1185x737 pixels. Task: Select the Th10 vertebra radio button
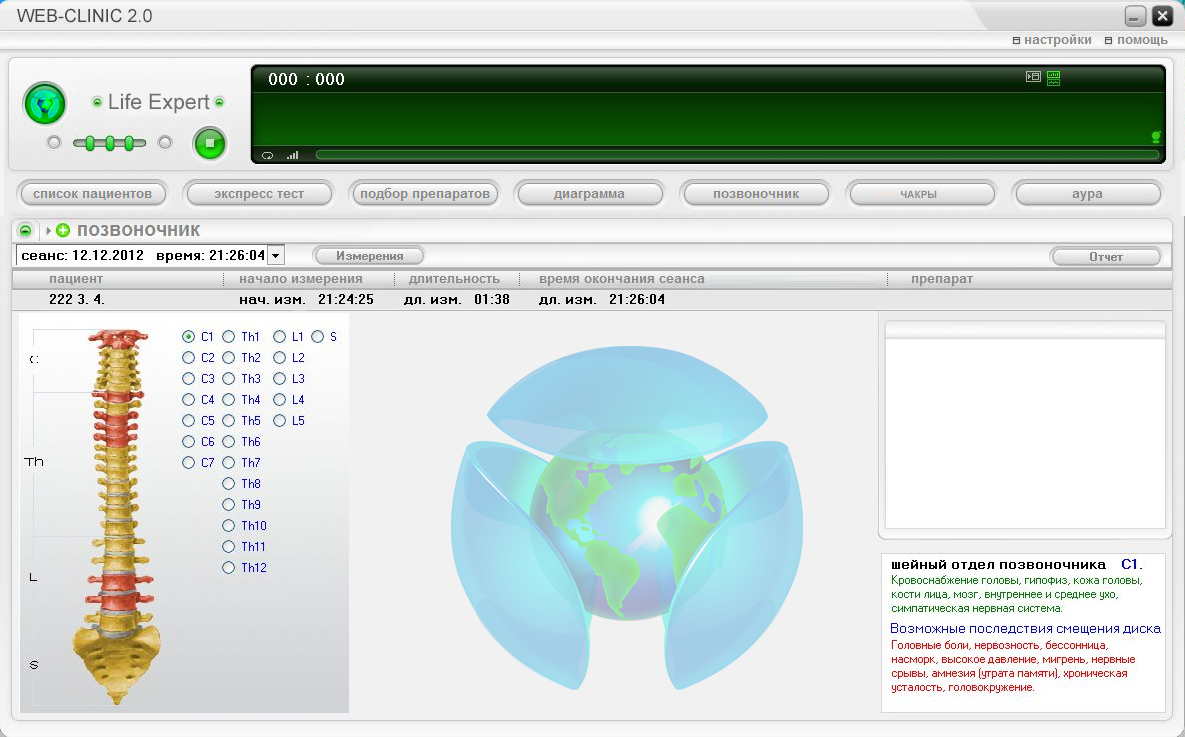229,525
